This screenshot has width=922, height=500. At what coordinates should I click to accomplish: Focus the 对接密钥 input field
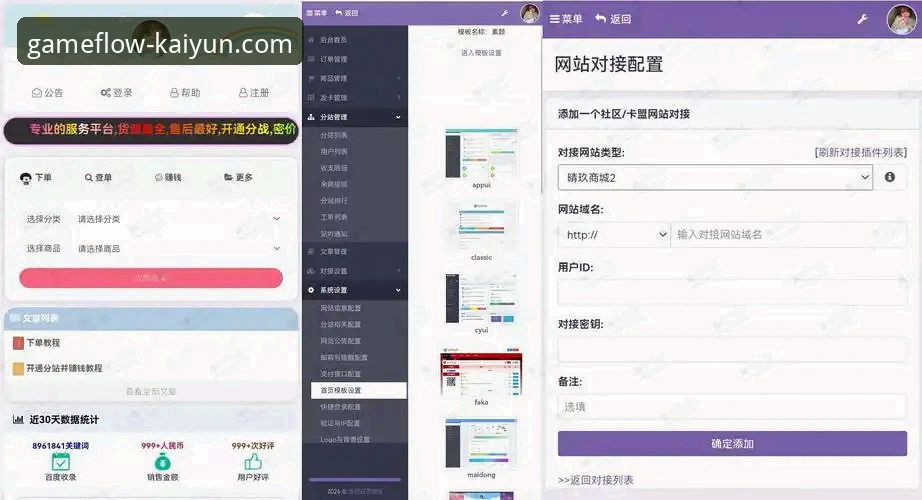coord(733,349)
